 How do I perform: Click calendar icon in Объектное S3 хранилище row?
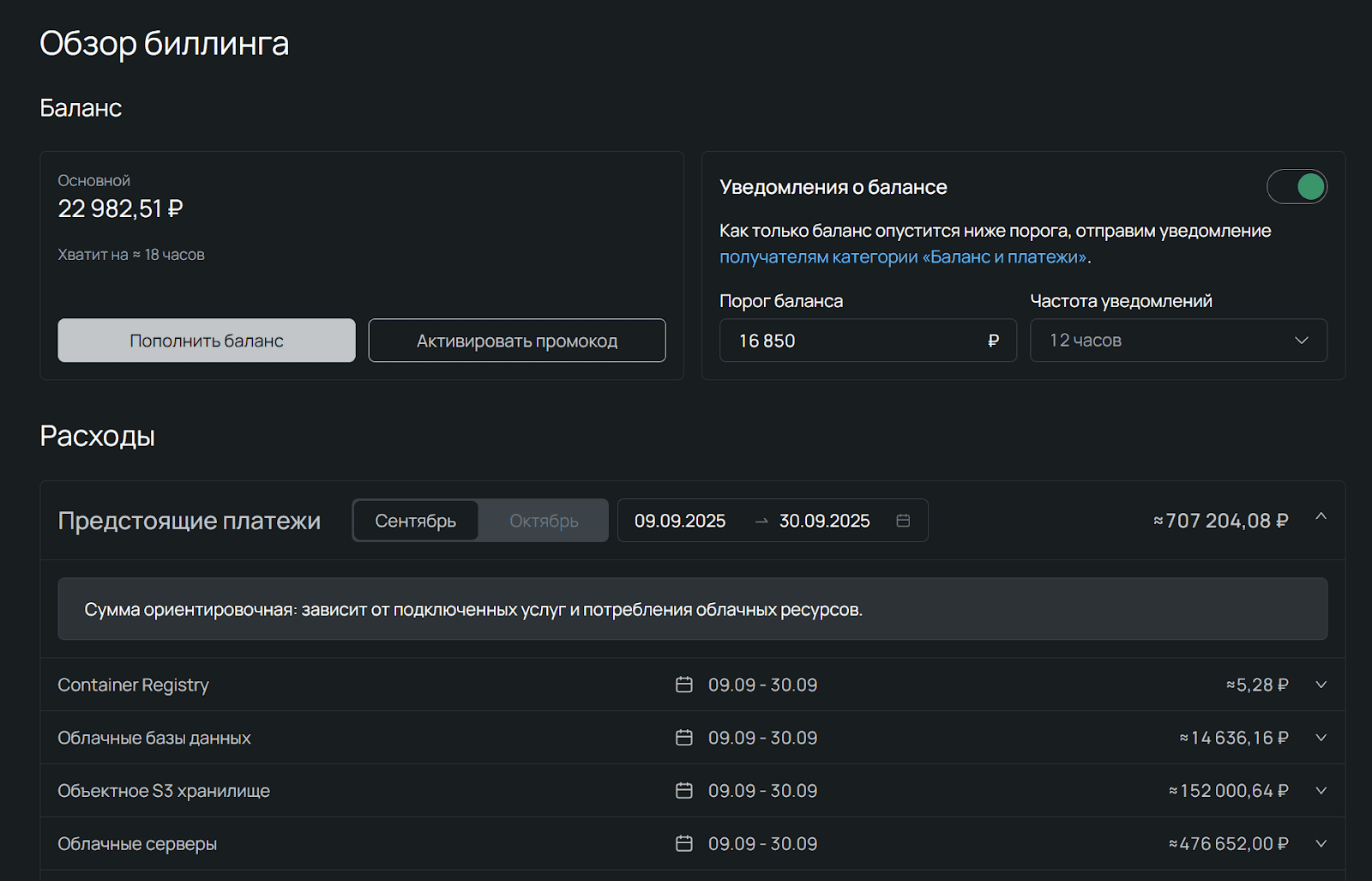(683, 791)
